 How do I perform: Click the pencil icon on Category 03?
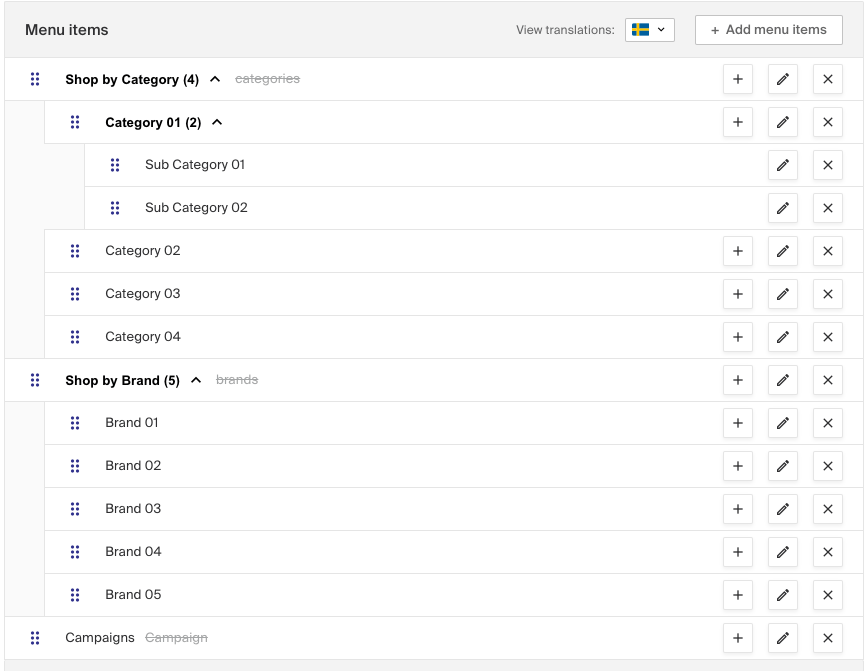click(783, 294)
